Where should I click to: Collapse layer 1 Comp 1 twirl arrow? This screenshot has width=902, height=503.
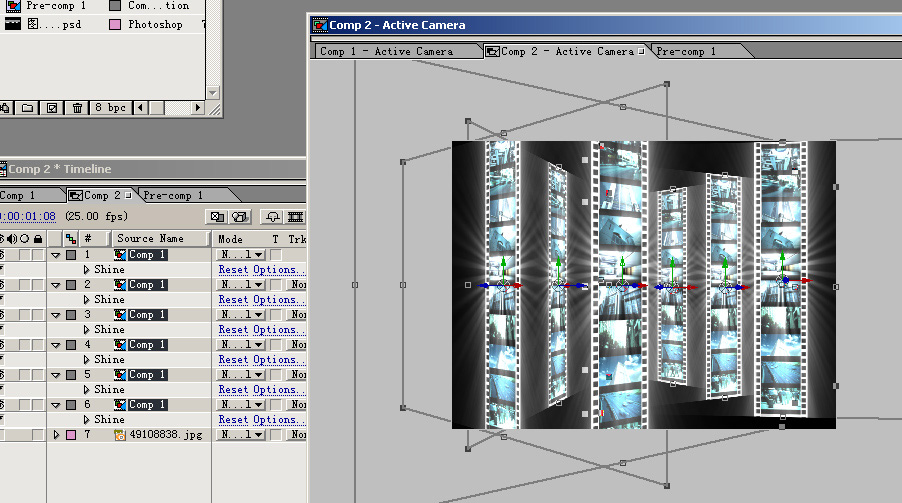pyautogui.click(x=56, y=255)
